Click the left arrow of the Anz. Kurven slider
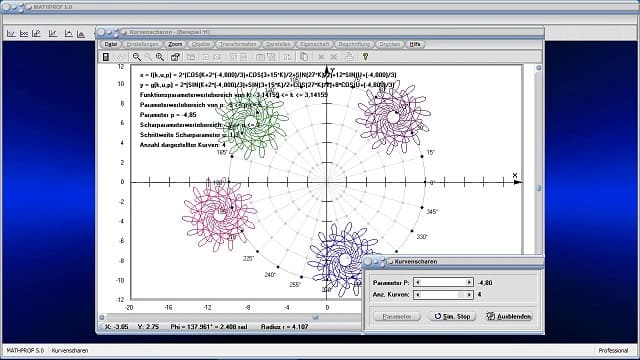The image size is (640, 360). [x=418, y=294]
